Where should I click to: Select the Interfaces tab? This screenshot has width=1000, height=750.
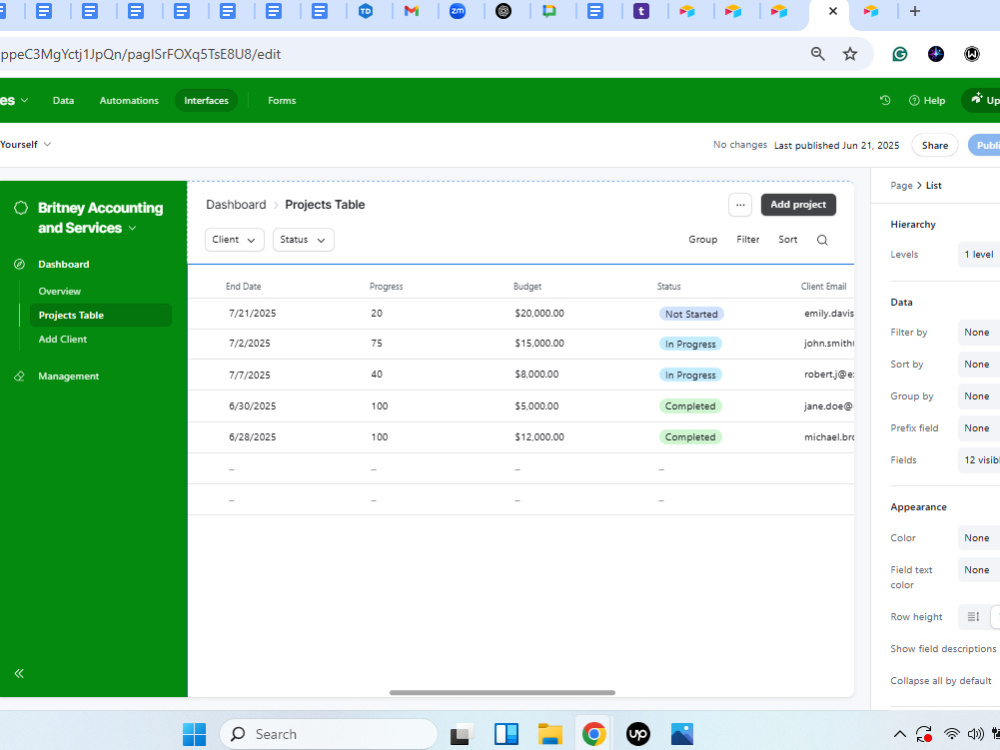pyautogui.click(x=206, y=101)
